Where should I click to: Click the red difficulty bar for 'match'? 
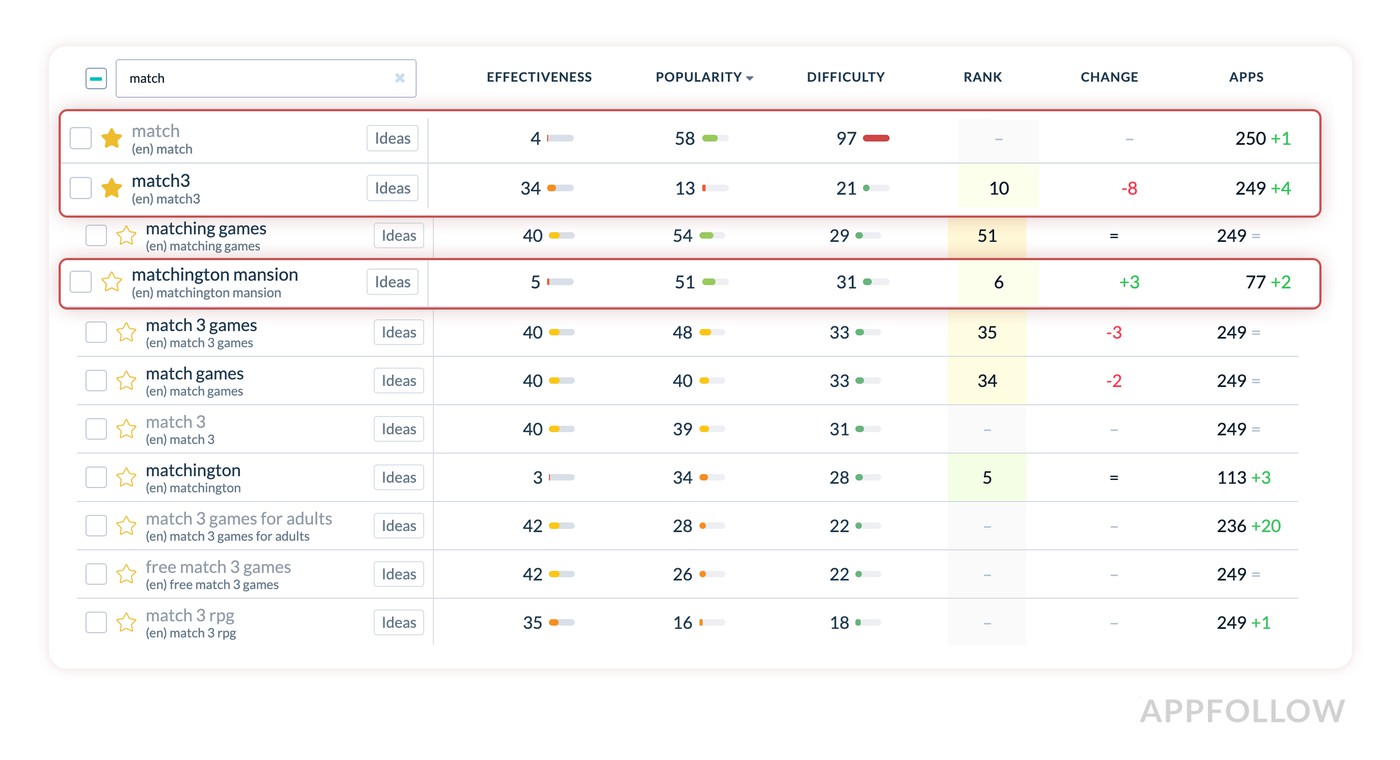876,138
